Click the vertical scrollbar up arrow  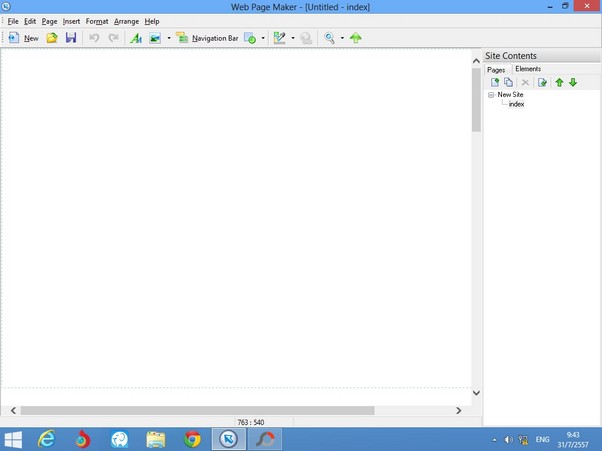[476, 61]
